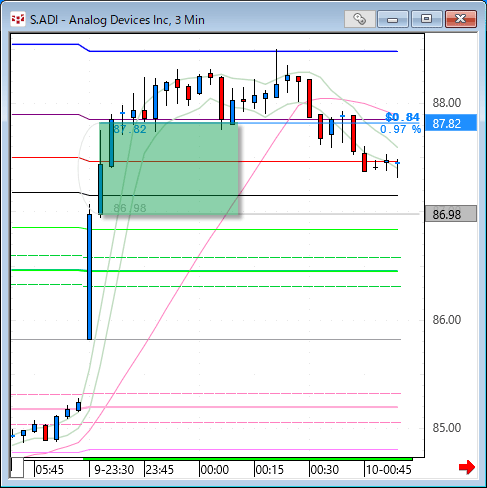Image resolution: width=487 pixels, height=488 pixels.
Task: Click the 00:15 time axis label
Action: [x=270, y=470]
